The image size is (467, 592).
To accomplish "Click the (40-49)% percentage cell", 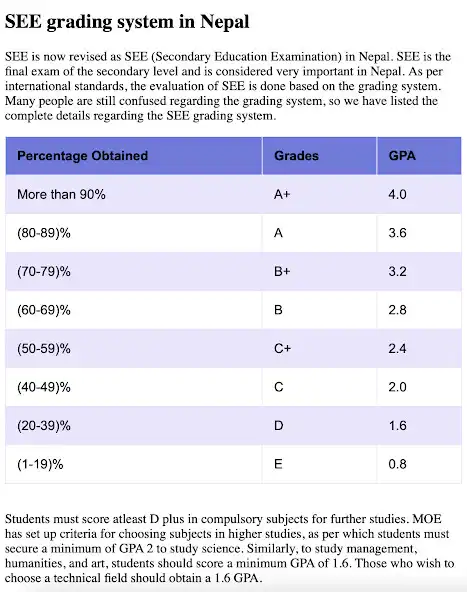I will 134,387.
